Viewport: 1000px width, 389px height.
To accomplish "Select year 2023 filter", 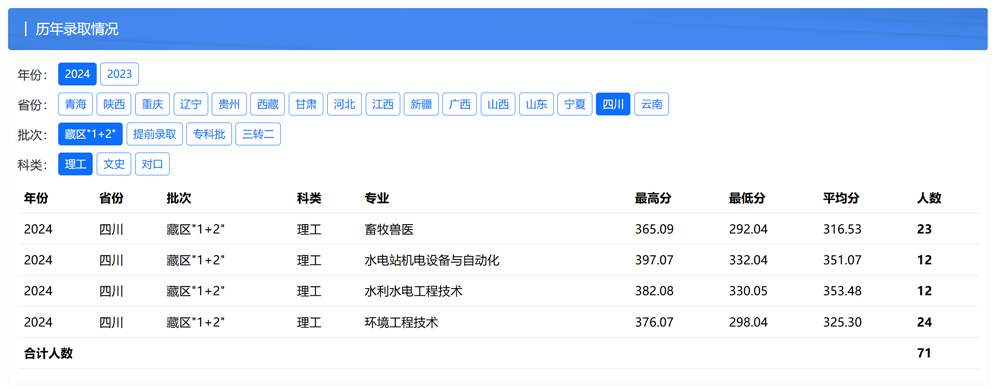I will [x=119, y=74].
